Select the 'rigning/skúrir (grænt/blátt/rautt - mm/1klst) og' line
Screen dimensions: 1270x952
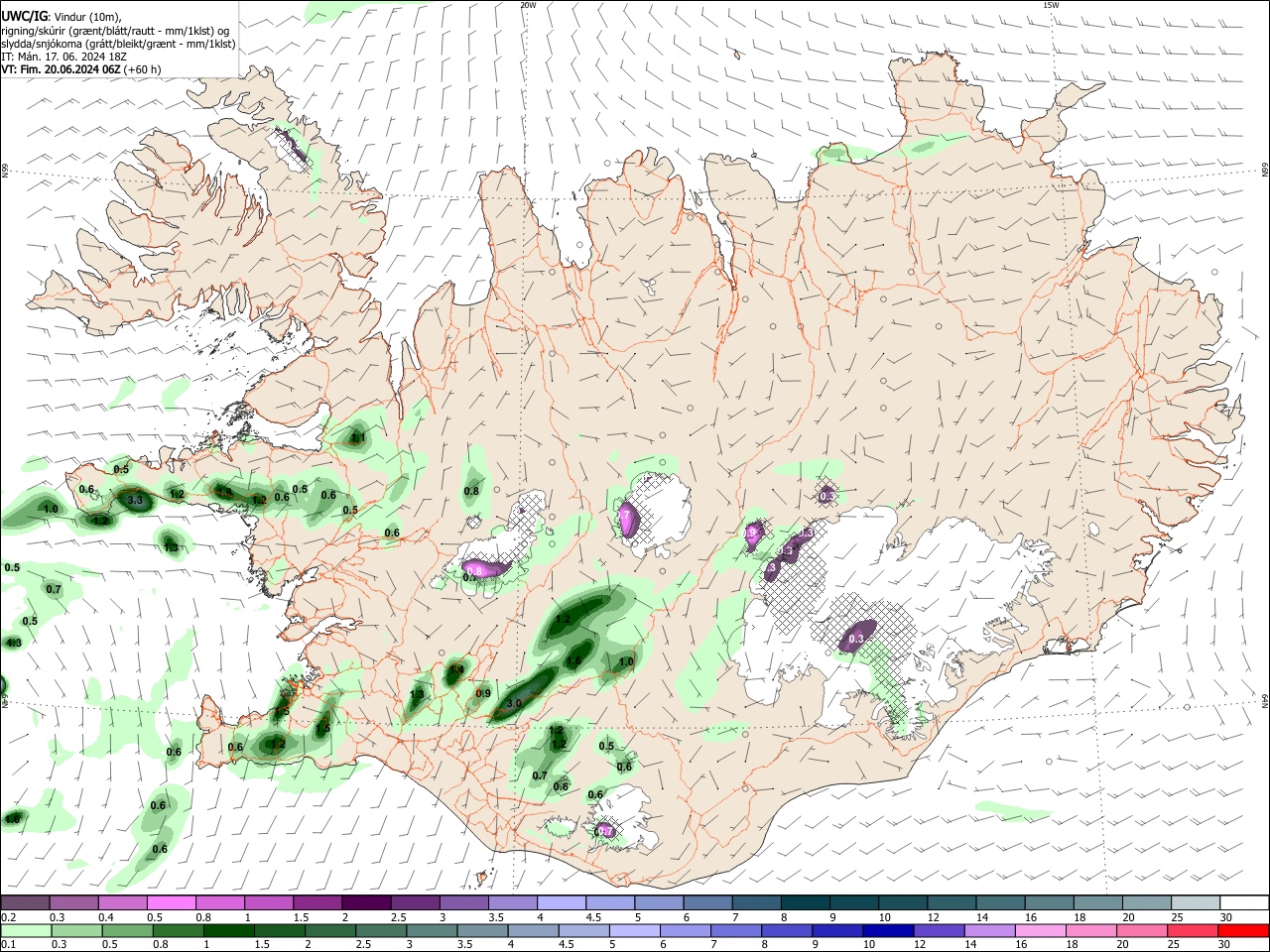click(x=117, y=30)
